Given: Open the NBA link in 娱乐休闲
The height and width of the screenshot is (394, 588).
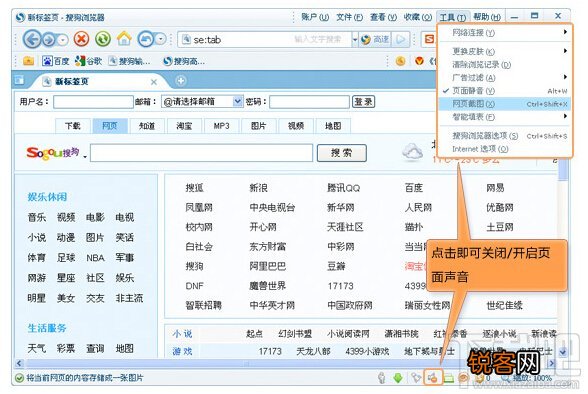Looking at the screenshot, I should pyautogui.click(x=95, y=258).
